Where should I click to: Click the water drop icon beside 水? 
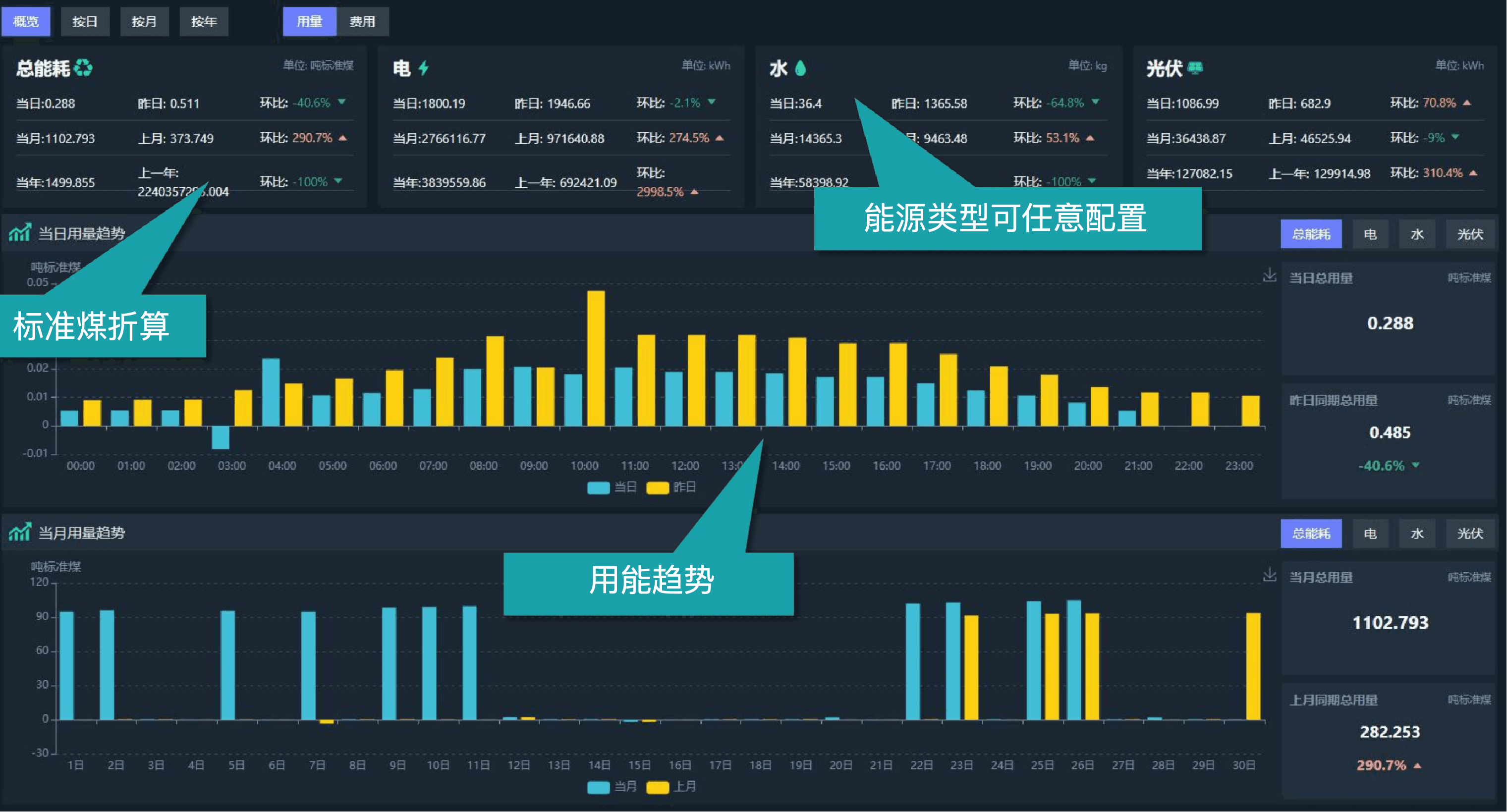point(801,68)
